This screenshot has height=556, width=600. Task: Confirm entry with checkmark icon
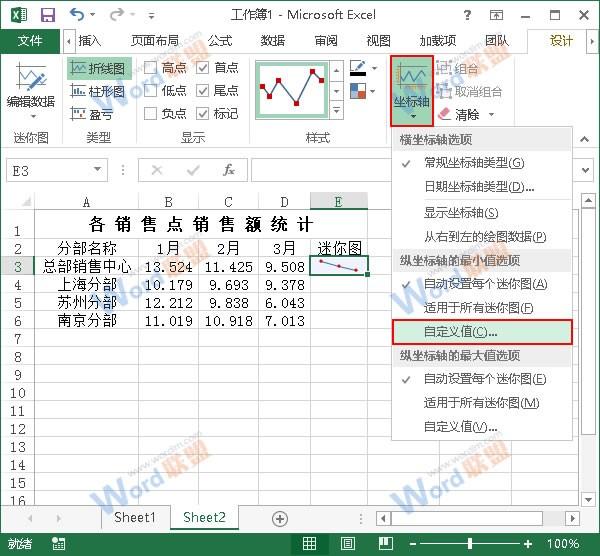point(193,170)
